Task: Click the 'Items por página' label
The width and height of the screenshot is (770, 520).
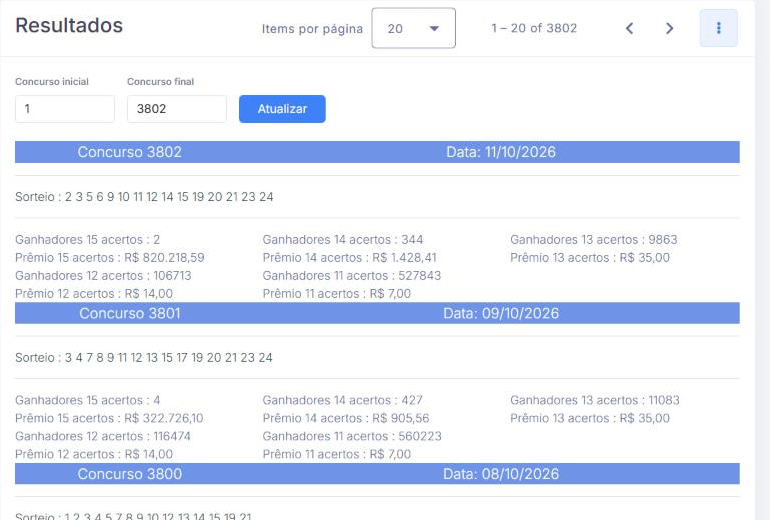Action: click(312, 28)
